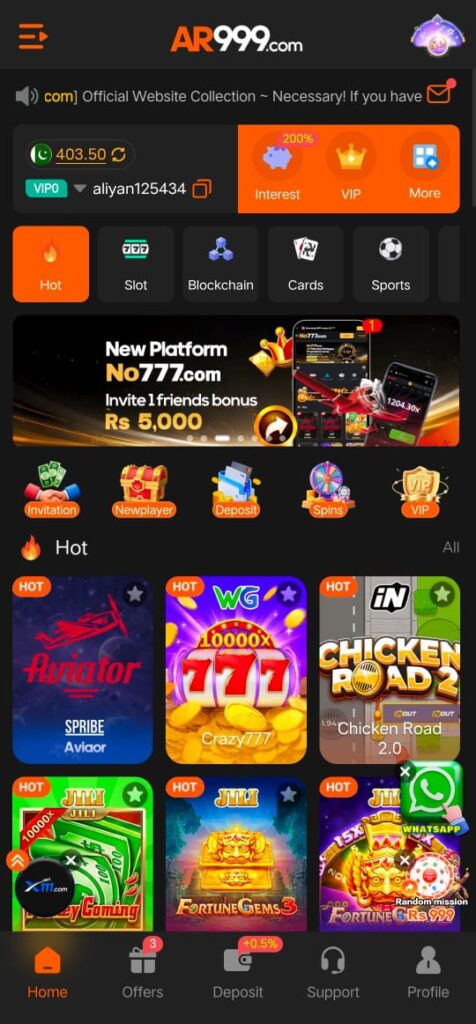Open the Invitation promotion shortcut

[52, 490]
